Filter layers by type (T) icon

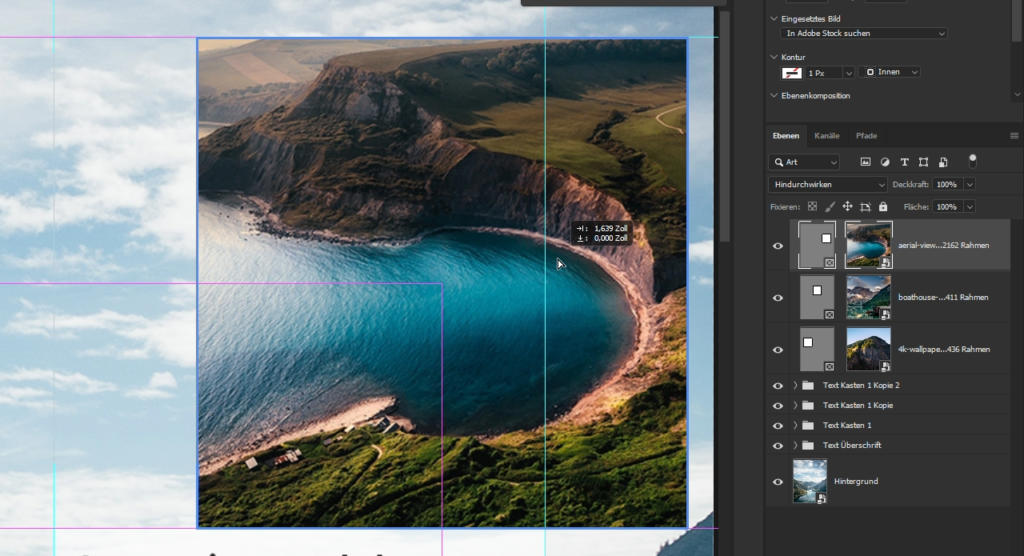point(904,162)
